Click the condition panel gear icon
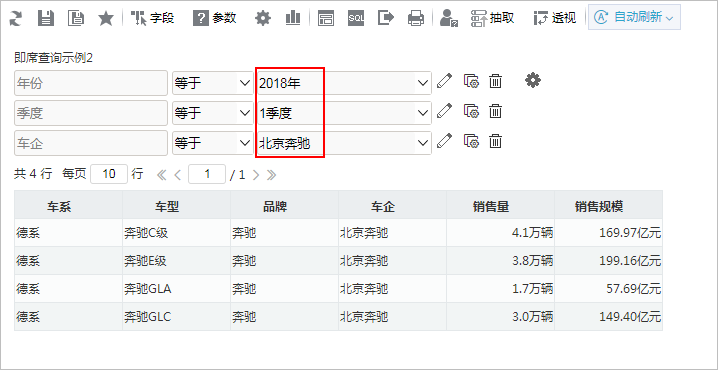The width and height of the screenshot is (718, 370). click(x=533, y=81)
